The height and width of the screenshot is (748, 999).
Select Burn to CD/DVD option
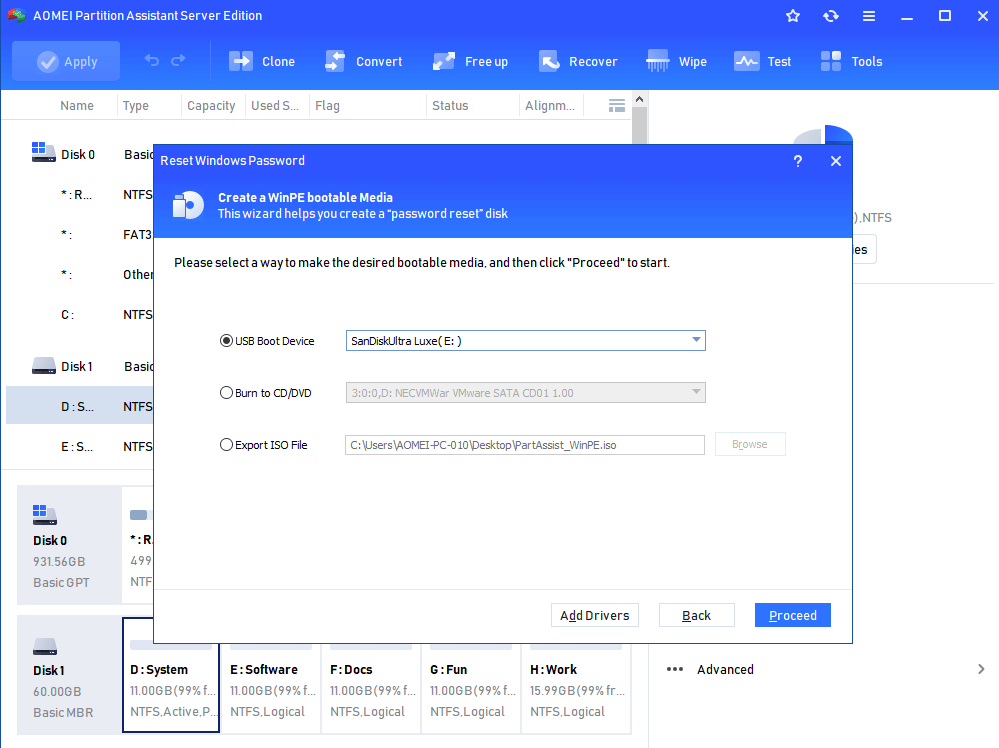click(x=266, y=393)
